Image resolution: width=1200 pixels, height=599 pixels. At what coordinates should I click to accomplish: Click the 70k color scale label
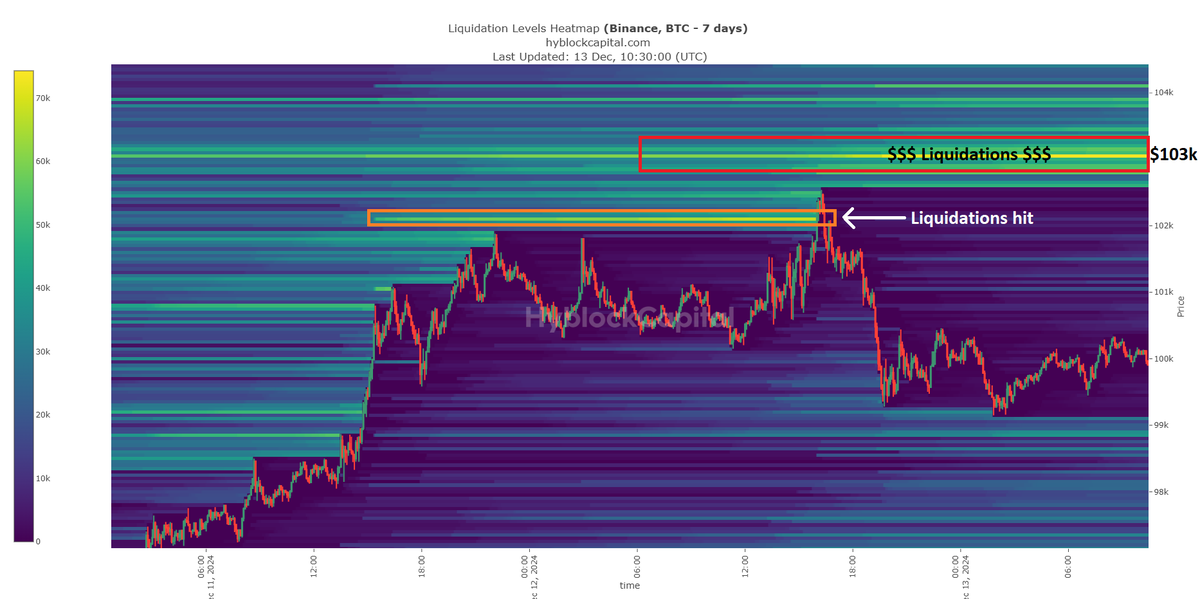[44, 98]
